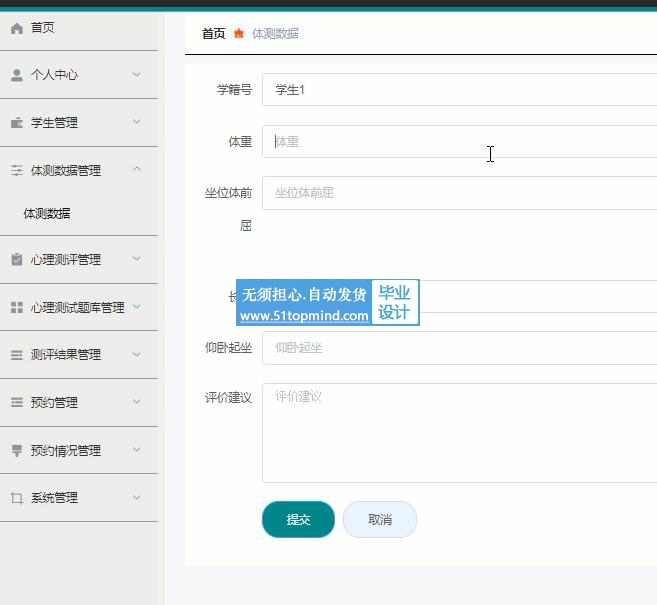Expand the 系统管理 chevron
657x605 pixels.
click(137, 497)
